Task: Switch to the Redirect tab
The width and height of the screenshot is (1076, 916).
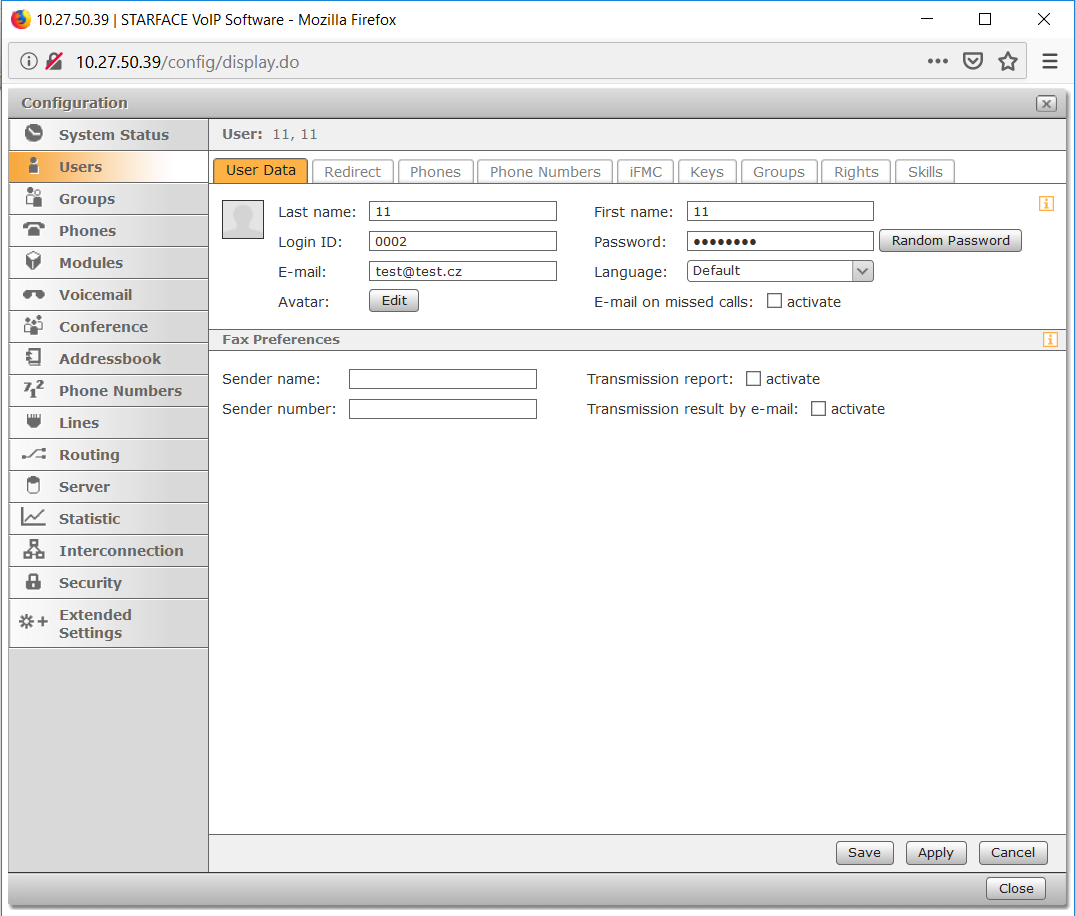Action: [353, 172]
